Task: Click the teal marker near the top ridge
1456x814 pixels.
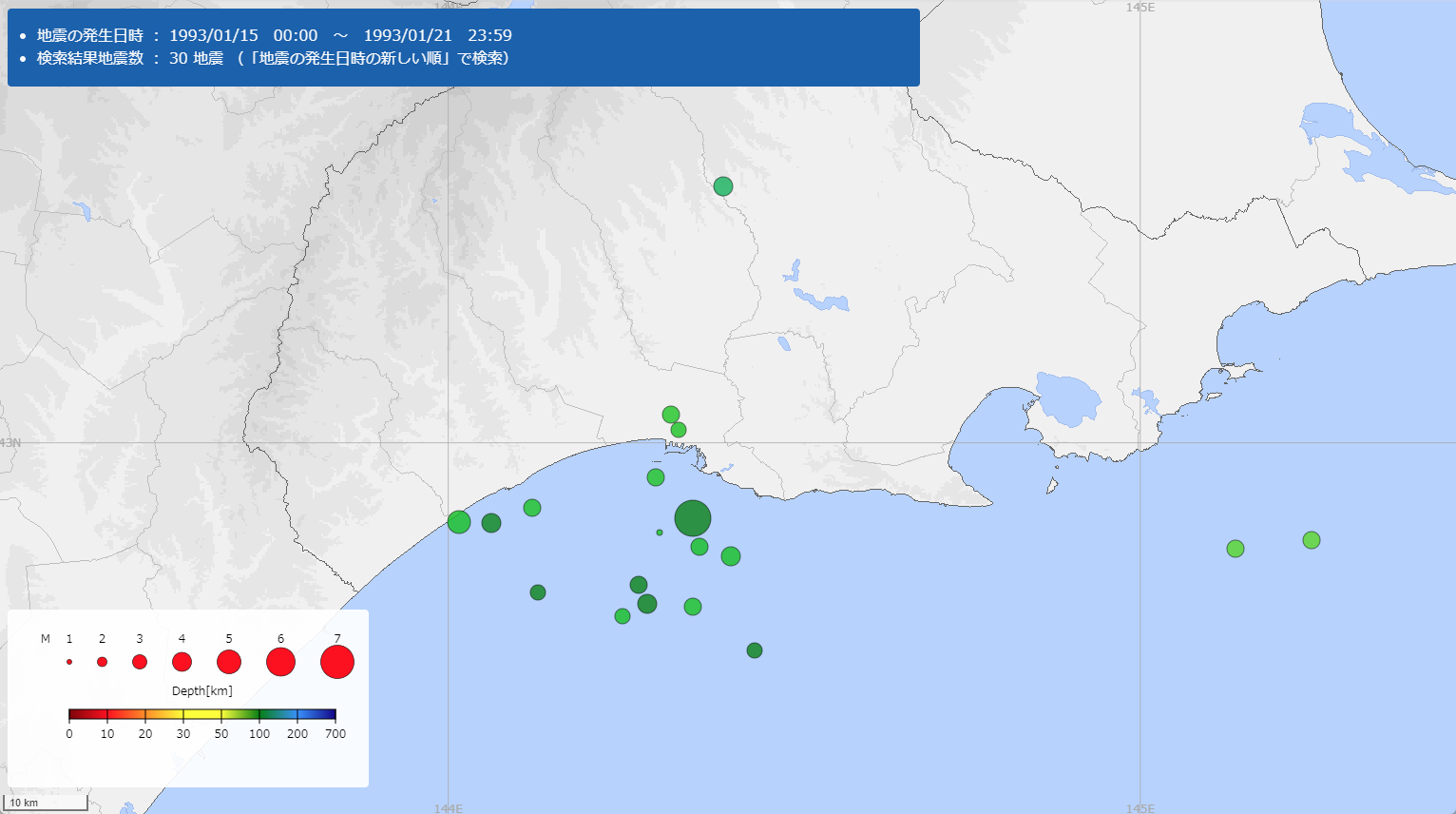Action: tap(723, 186)
